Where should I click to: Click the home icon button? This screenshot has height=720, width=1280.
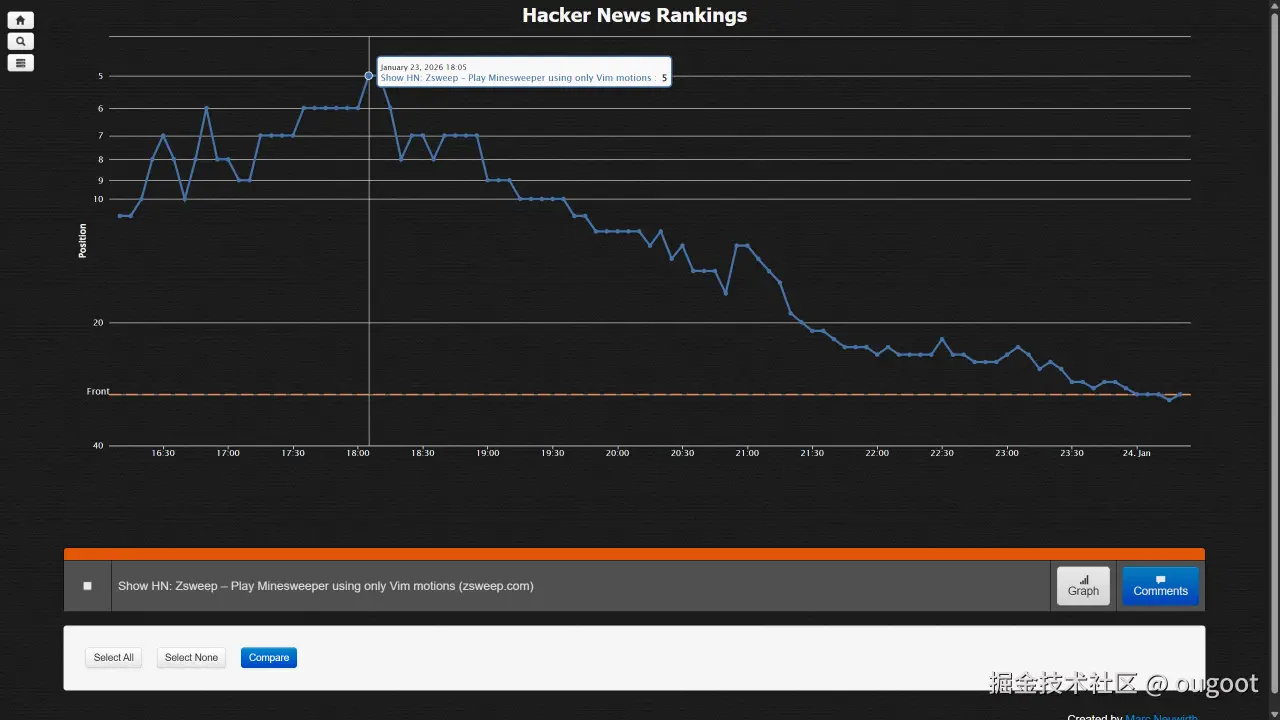[20, 20]
